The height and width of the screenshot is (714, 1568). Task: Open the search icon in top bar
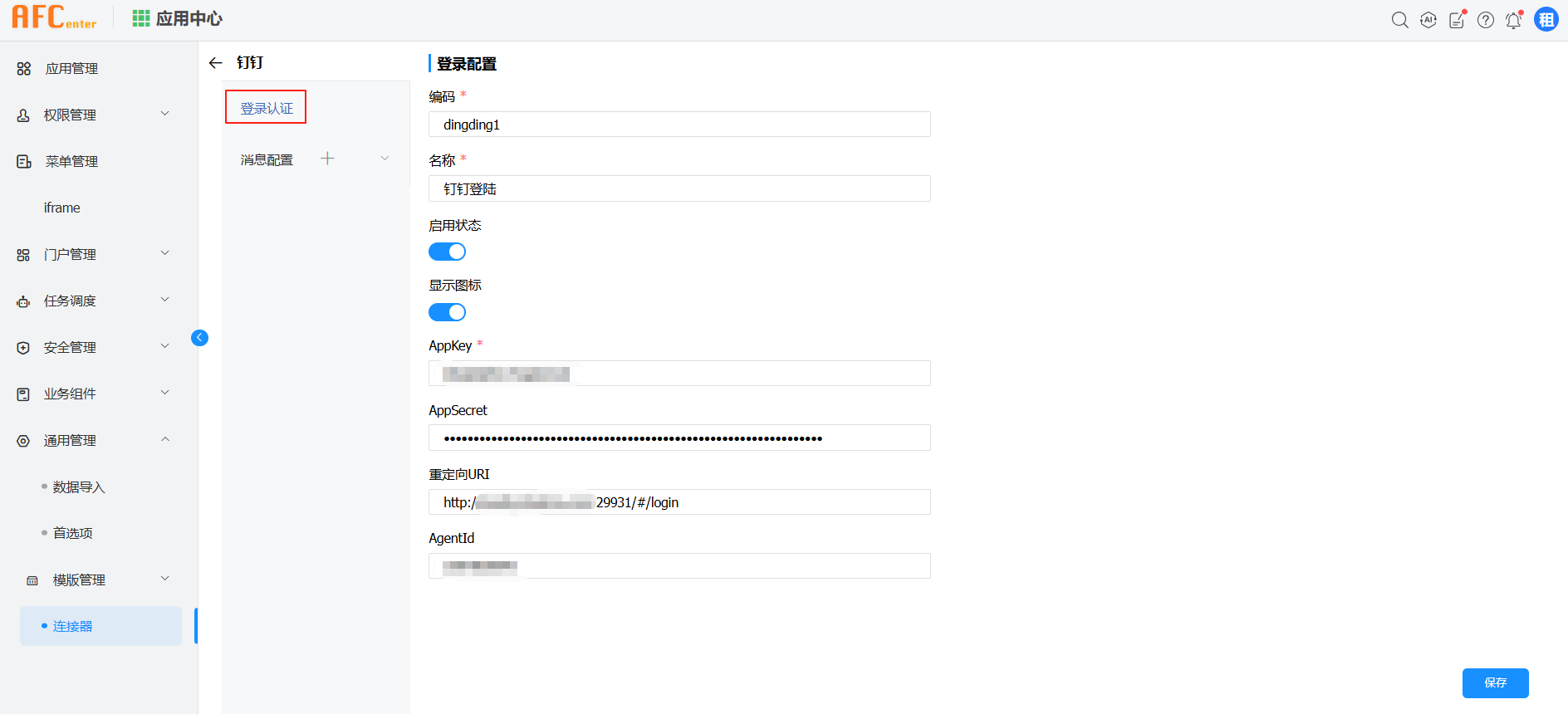coord(1400,20)
